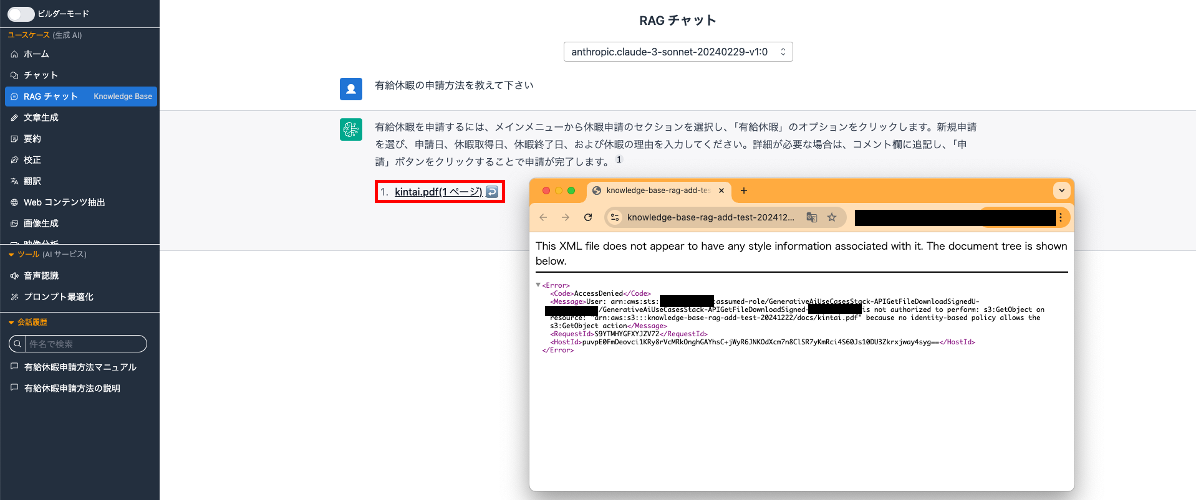Click the site information icon in address bar

(x=615, y=217)
